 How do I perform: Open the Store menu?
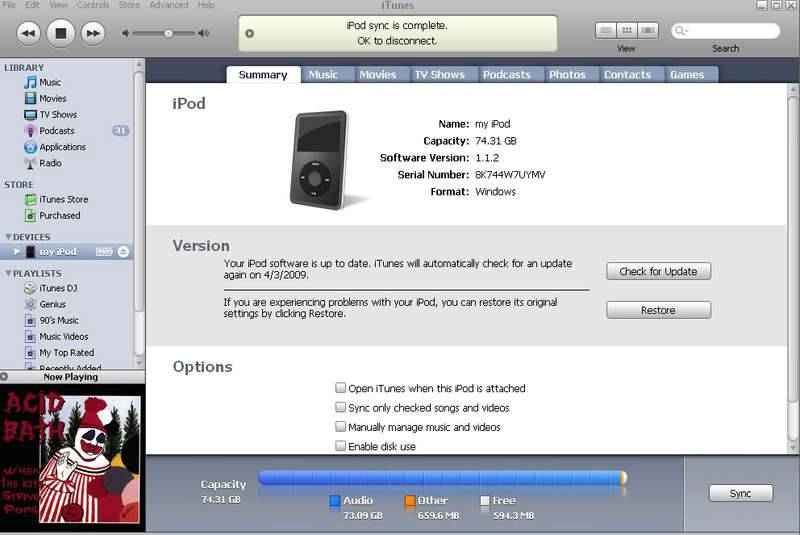click(129, 5)
